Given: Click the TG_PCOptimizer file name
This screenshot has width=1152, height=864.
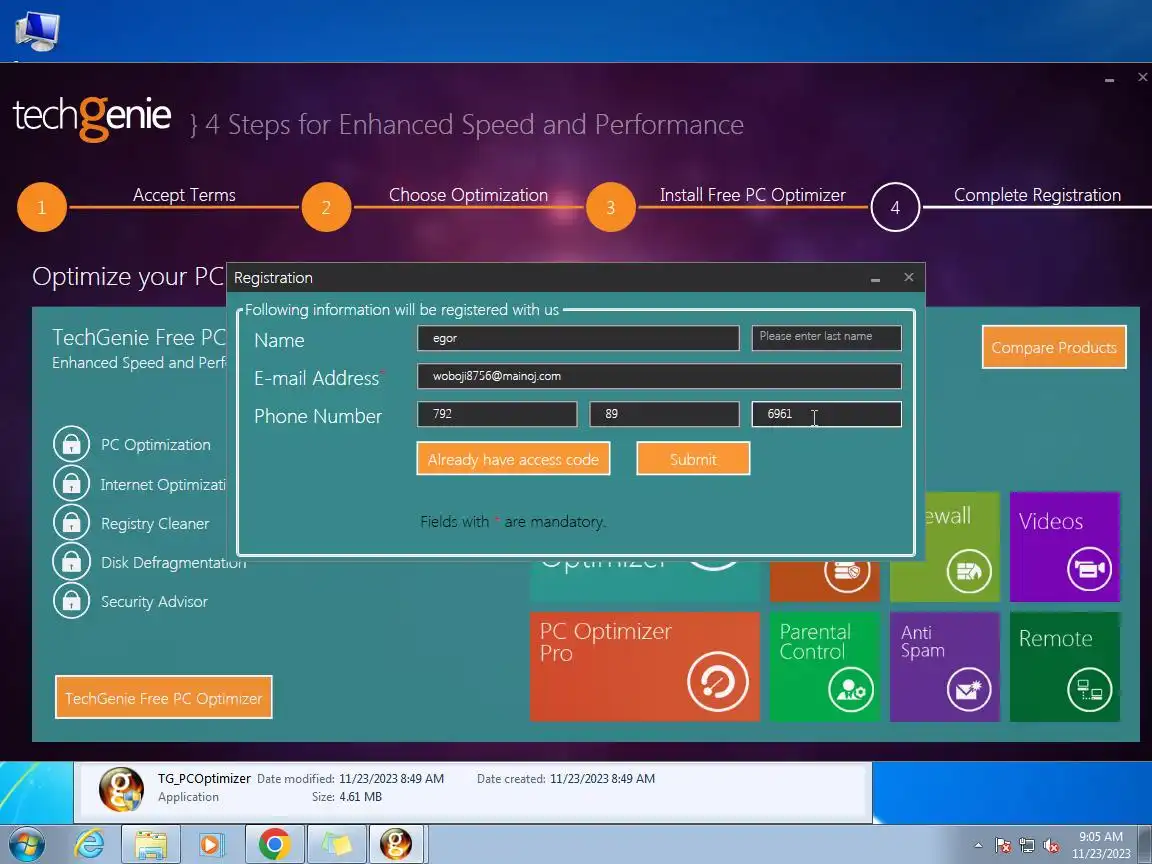Looking at the screenshot, I should (204, 778).
